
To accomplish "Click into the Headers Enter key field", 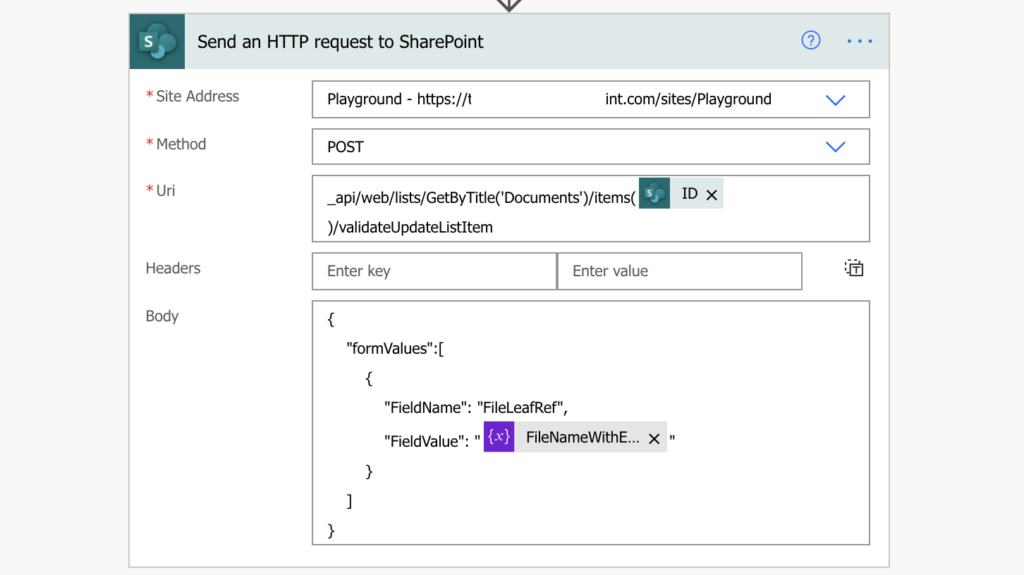I will click(x=434, y=271).
